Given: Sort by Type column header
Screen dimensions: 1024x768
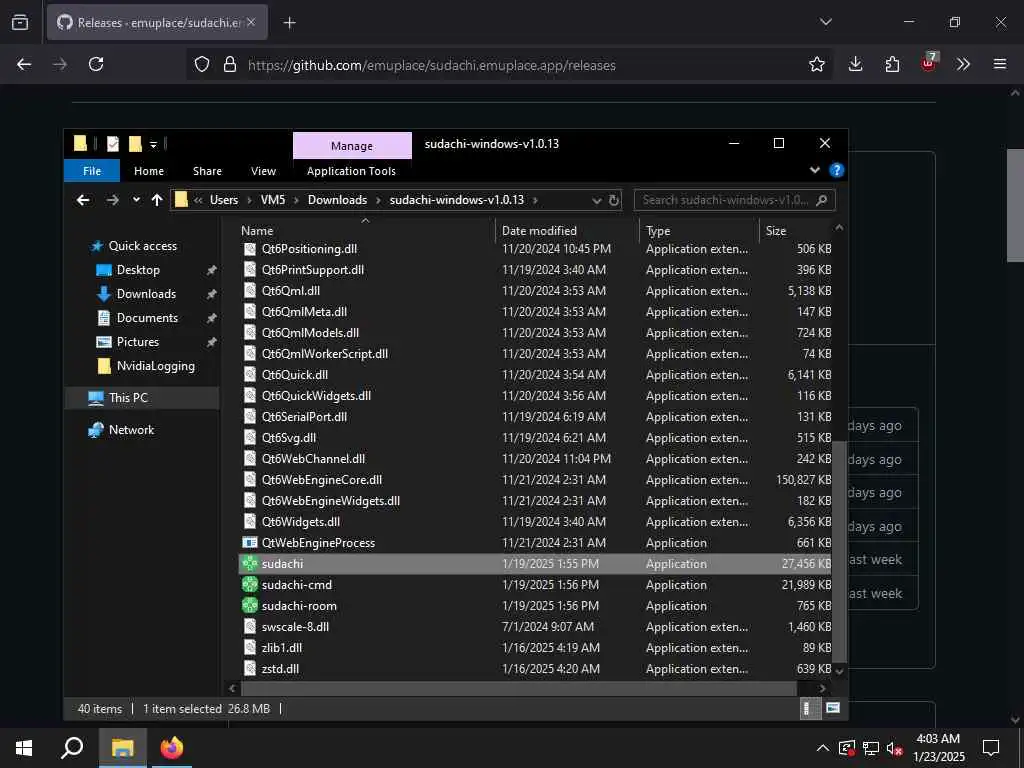Looking at the screenshot, I should point(699,231).
